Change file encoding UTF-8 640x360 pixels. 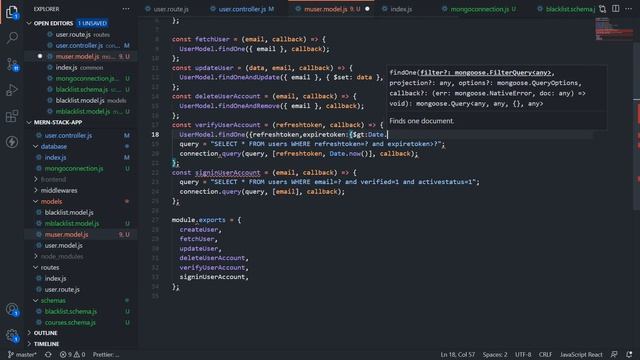(x=523, y=354)
